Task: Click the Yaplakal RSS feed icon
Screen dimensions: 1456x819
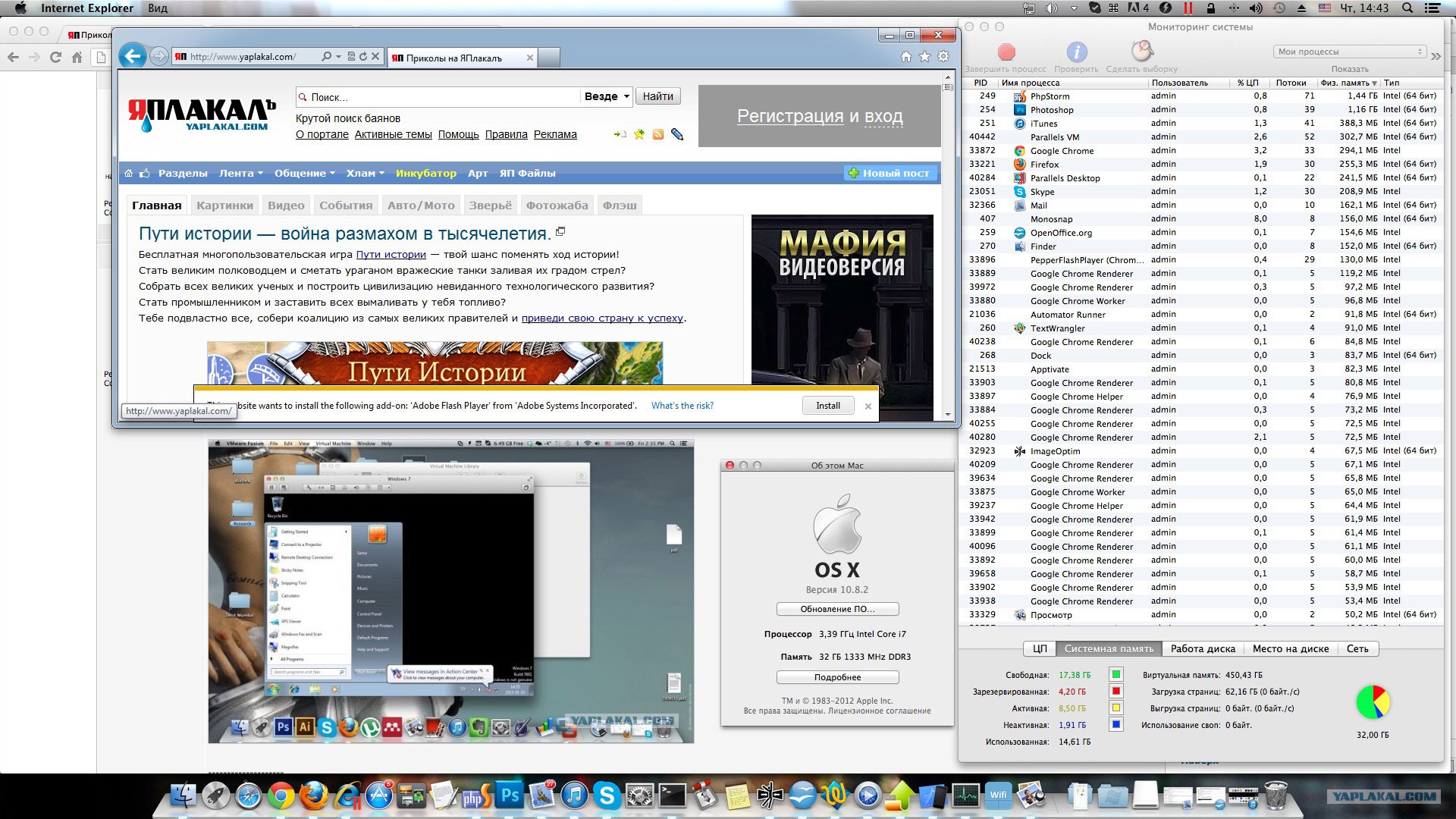Action: pyautogui.click(x=658, y=134)
